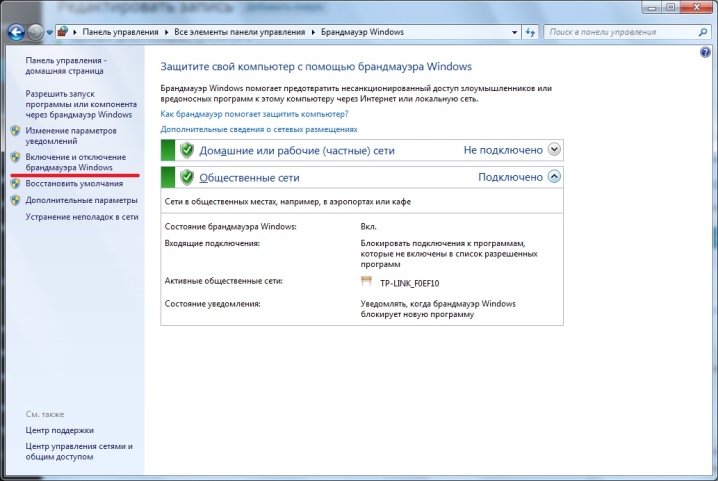718x481 pixels.
Task: Click the Control Panel icon in the address bar
Action: point(63,32)
